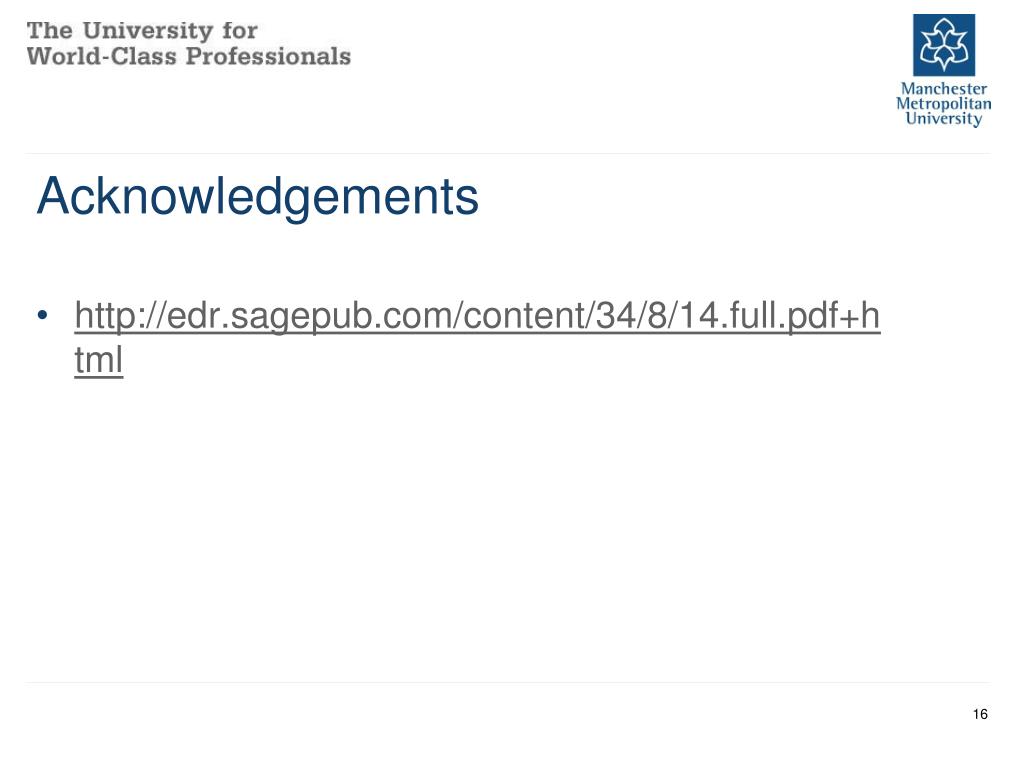Screen dimensions: 1024x768
Task: Click the 'The University for' header line
Action: point(142,31)
